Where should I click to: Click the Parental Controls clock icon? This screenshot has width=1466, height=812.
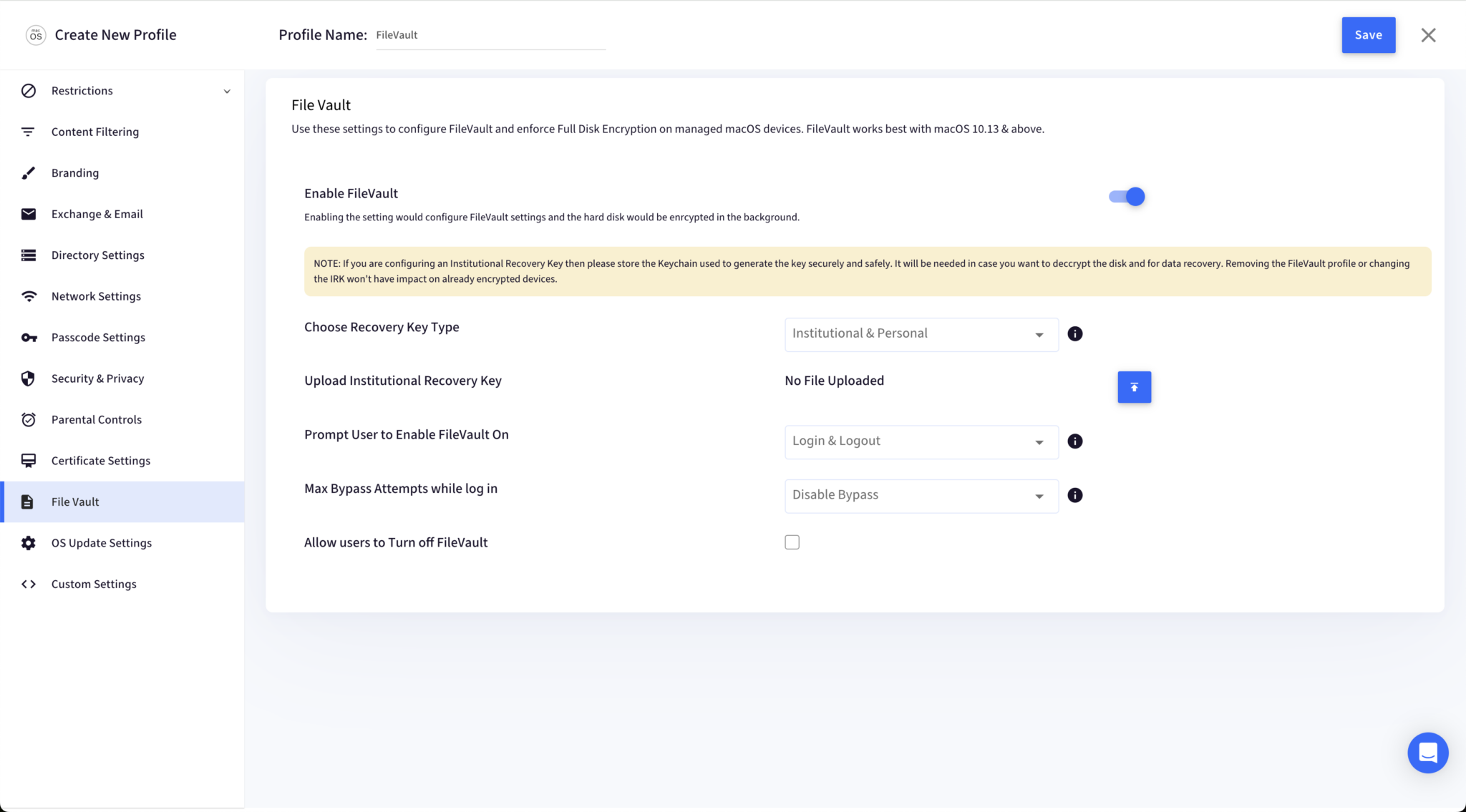click(x=29, y=420)
